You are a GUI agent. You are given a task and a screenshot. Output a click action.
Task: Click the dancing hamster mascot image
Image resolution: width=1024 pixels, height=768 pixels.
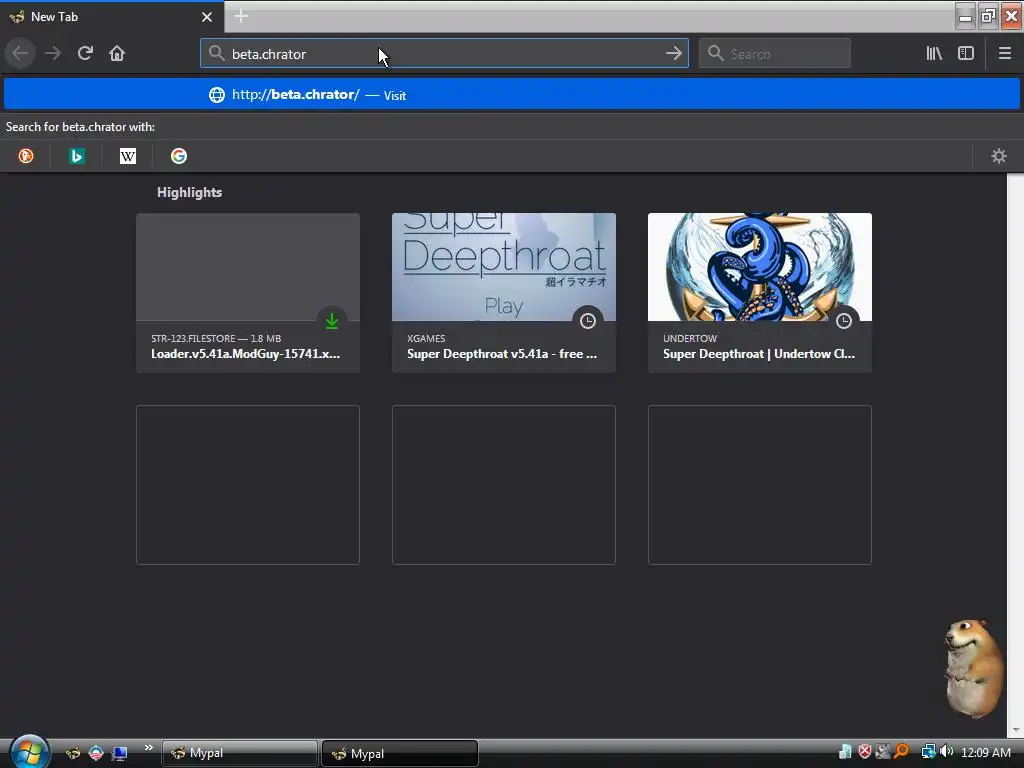point(973,668)
